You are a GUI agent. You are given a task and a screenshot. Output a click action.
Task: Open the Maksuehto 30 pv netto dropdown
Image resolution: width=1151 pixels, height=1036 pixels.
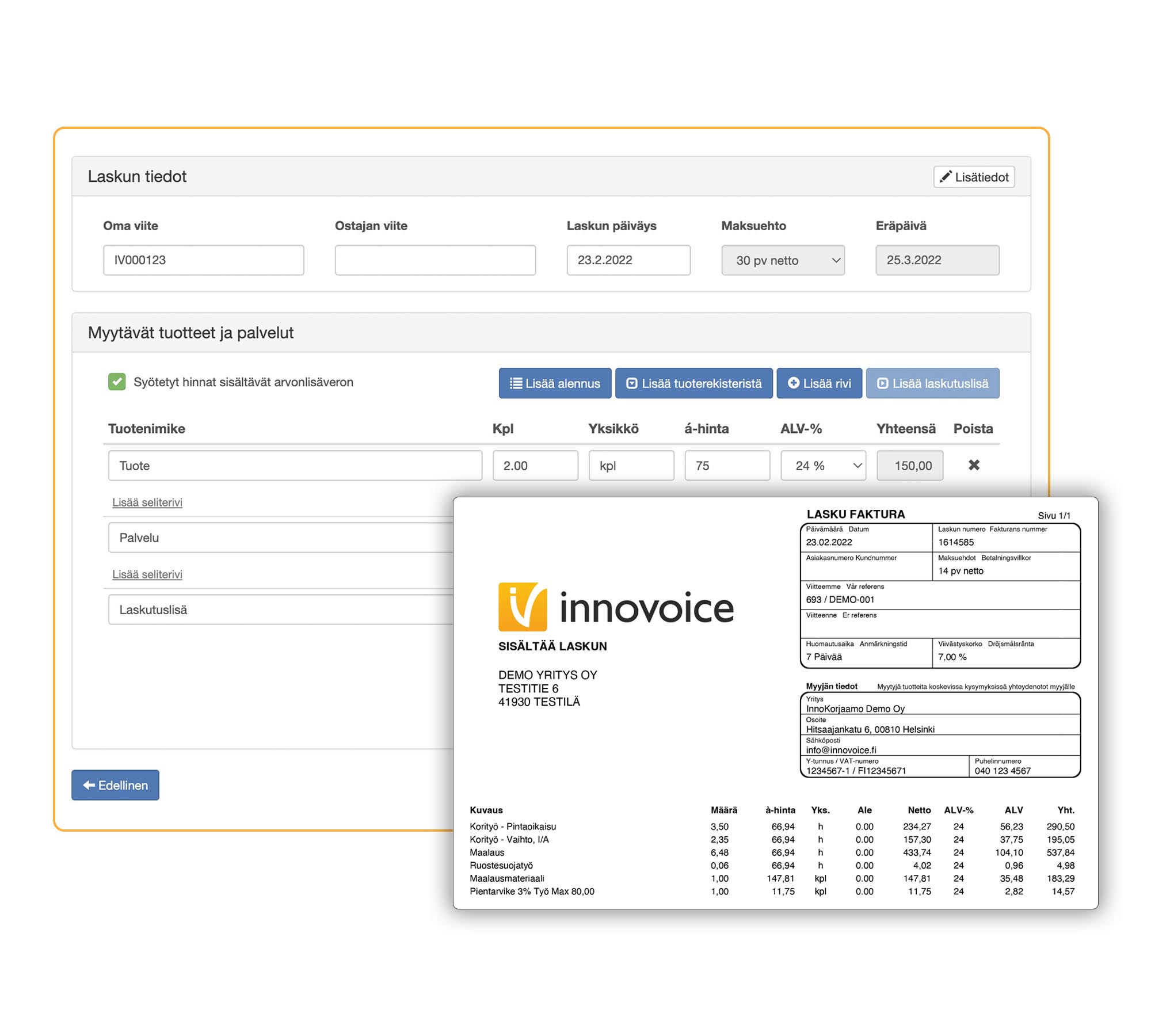[783, 260]
